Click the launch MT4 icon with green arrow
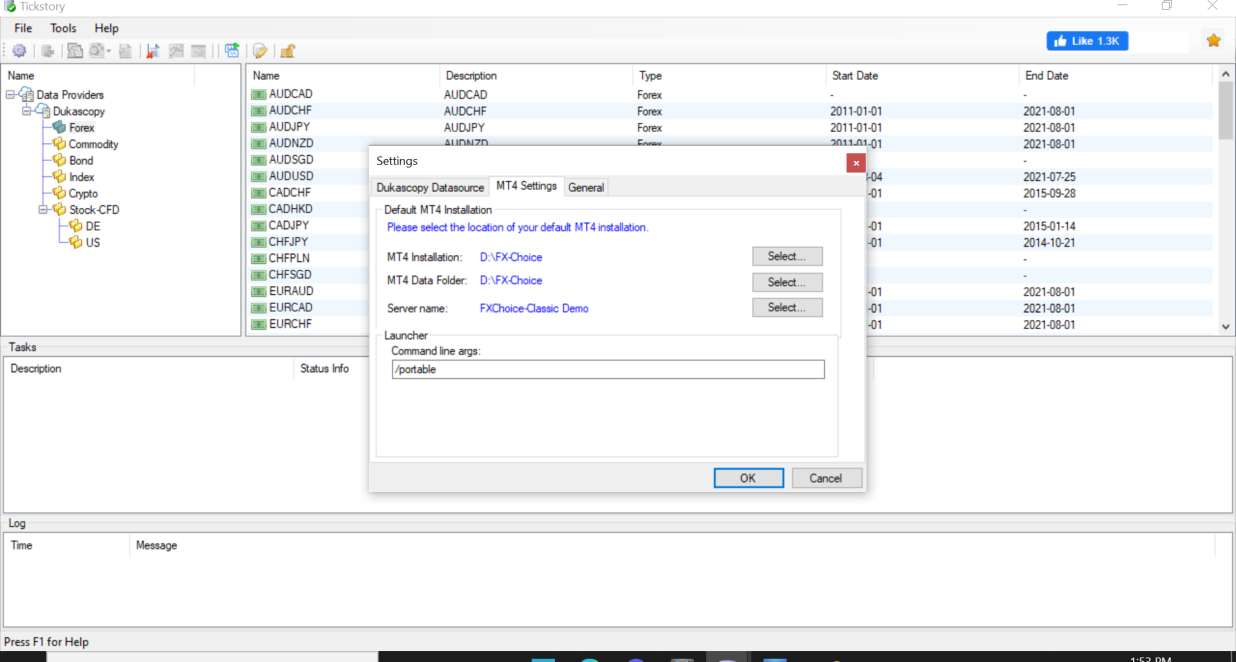Image resolution: width=1236 pixels, height=662 pixels. pyautogui.click(x=232, y=51)
